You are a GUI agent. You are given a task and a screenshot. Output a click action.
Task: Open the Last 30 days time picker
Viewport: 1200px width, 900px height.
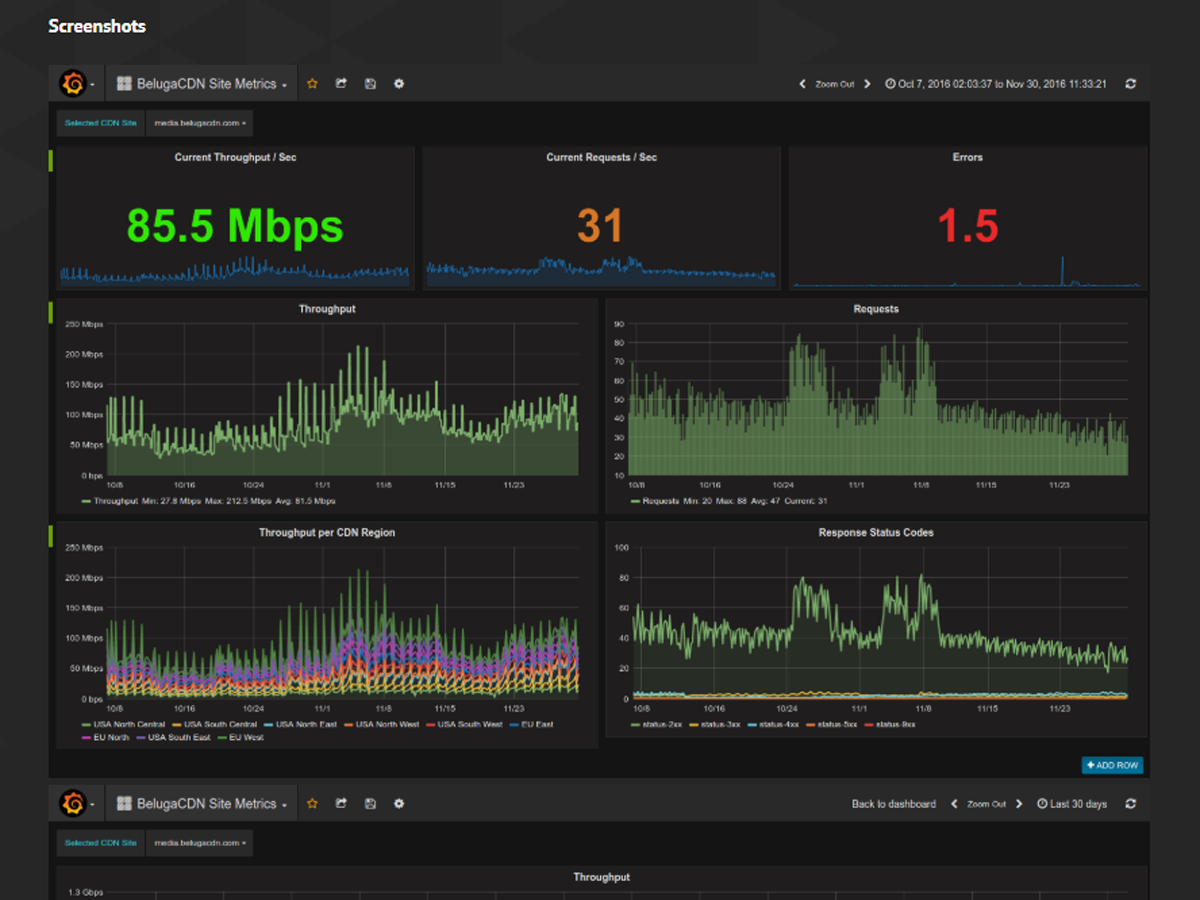click(x=1072, y=804)
